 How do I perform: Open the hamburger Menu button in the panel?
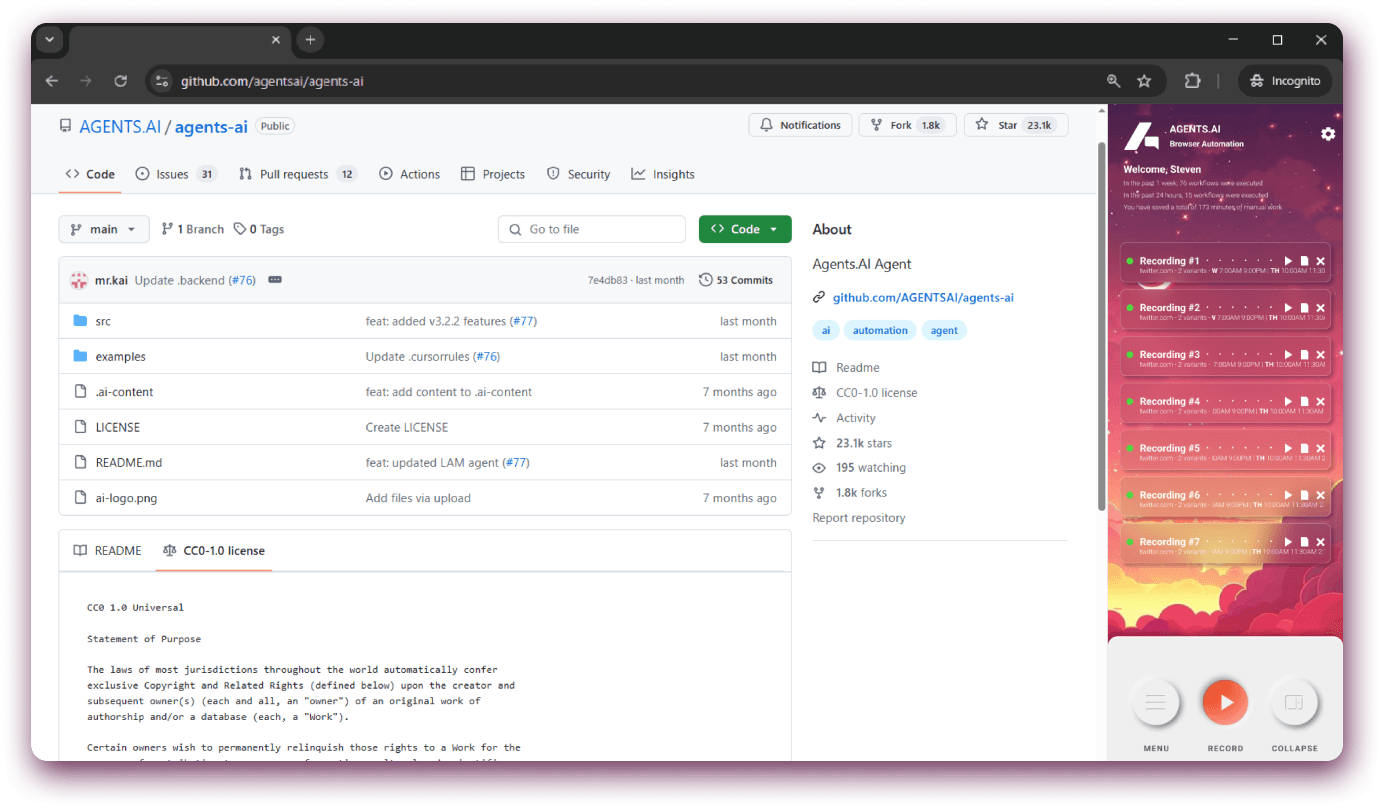click(x=1156, y=703)
